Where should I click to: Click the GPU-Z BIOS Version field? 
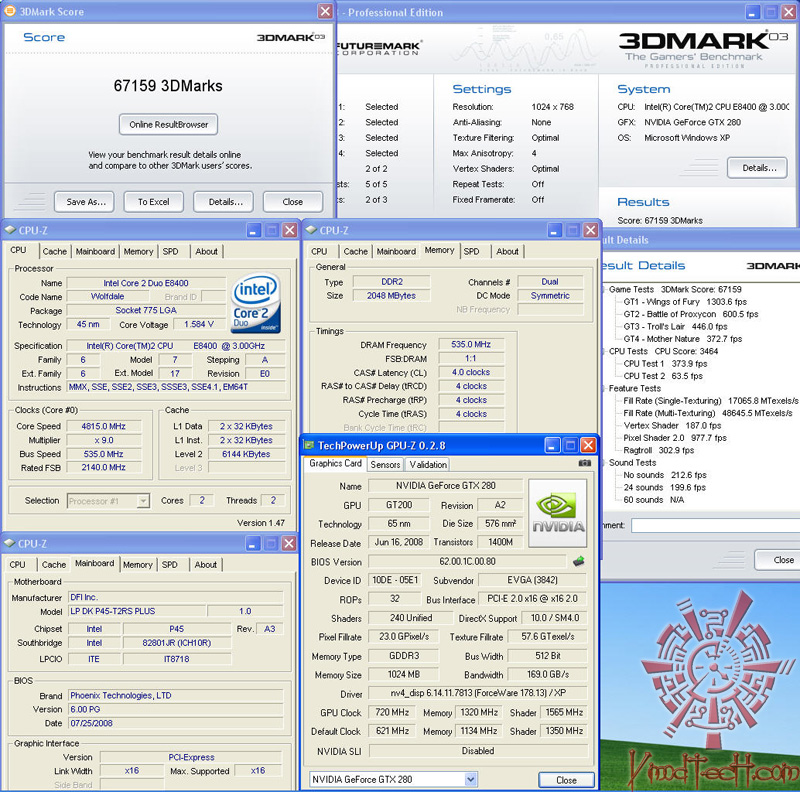467,561
